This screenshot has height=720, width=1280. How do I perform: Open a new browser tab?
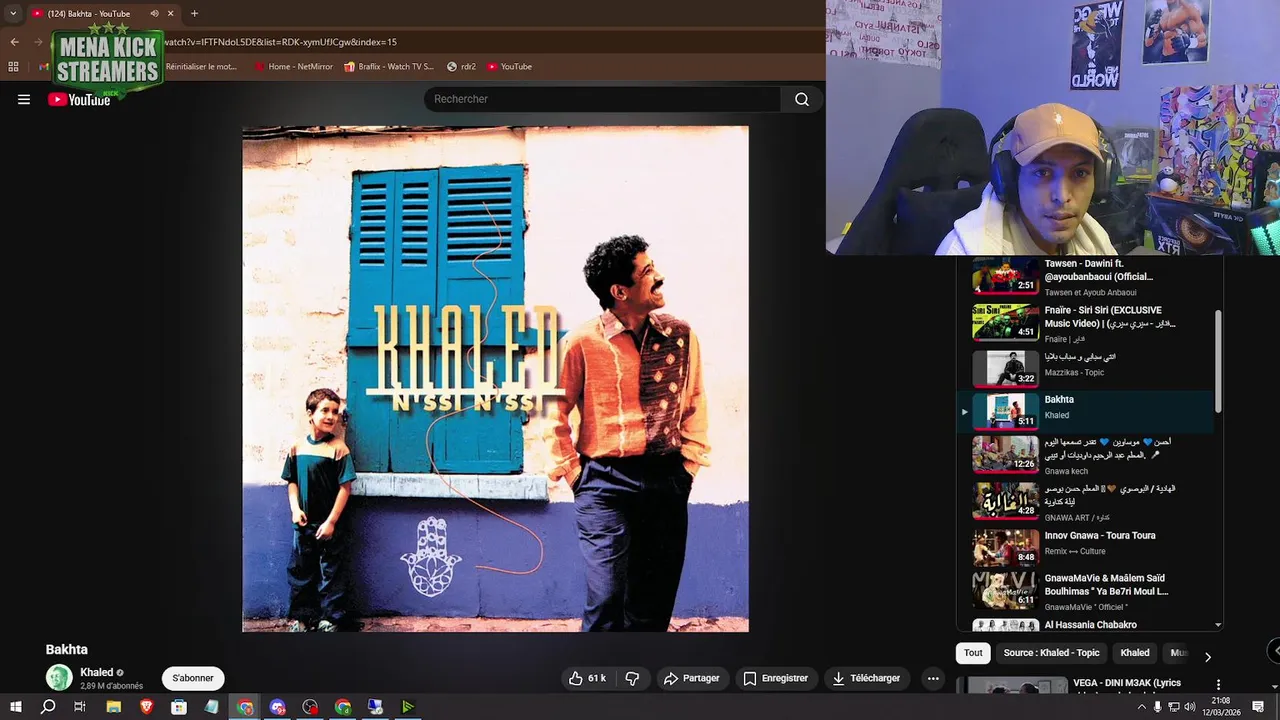click(x=194, y=14)
